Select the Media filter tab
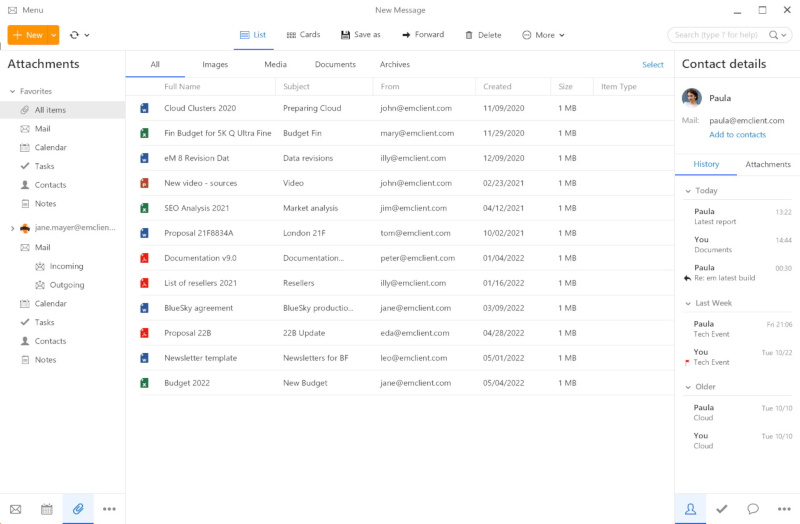The width and height of the screenshot is (800, 524). point(276,64)
